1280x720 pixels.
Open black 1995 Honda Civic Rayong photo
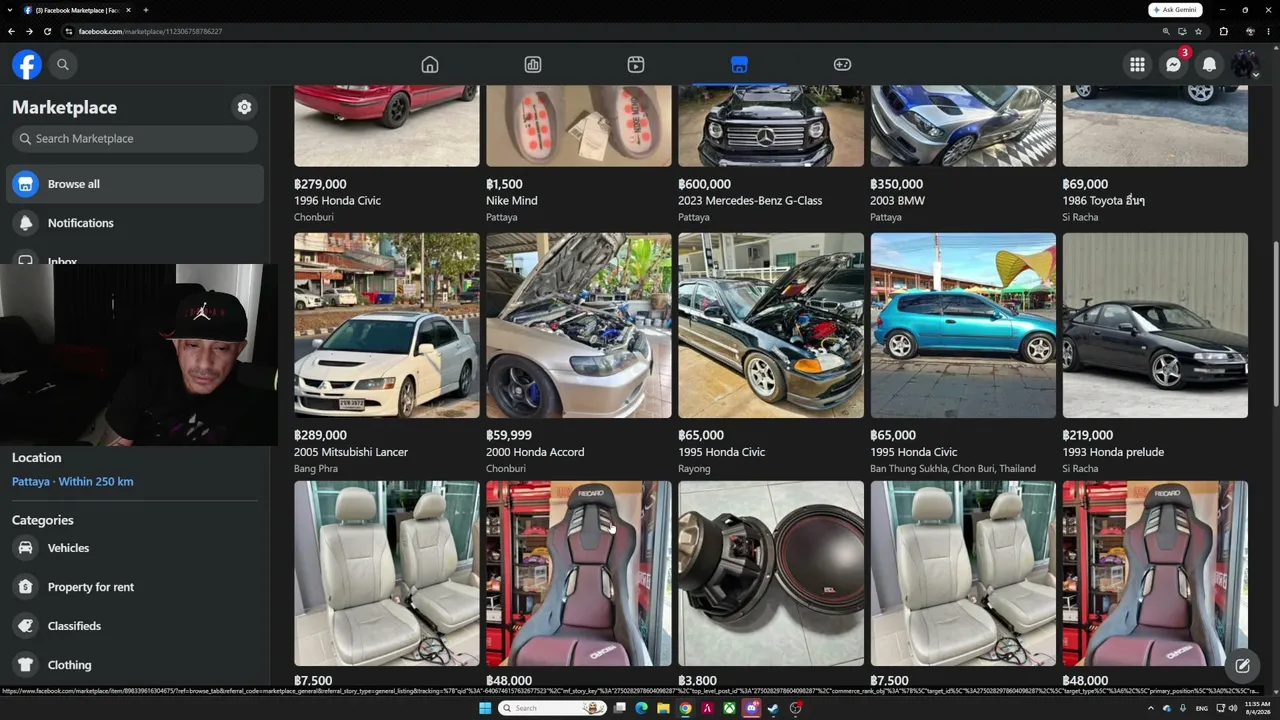tap(771, 325)
